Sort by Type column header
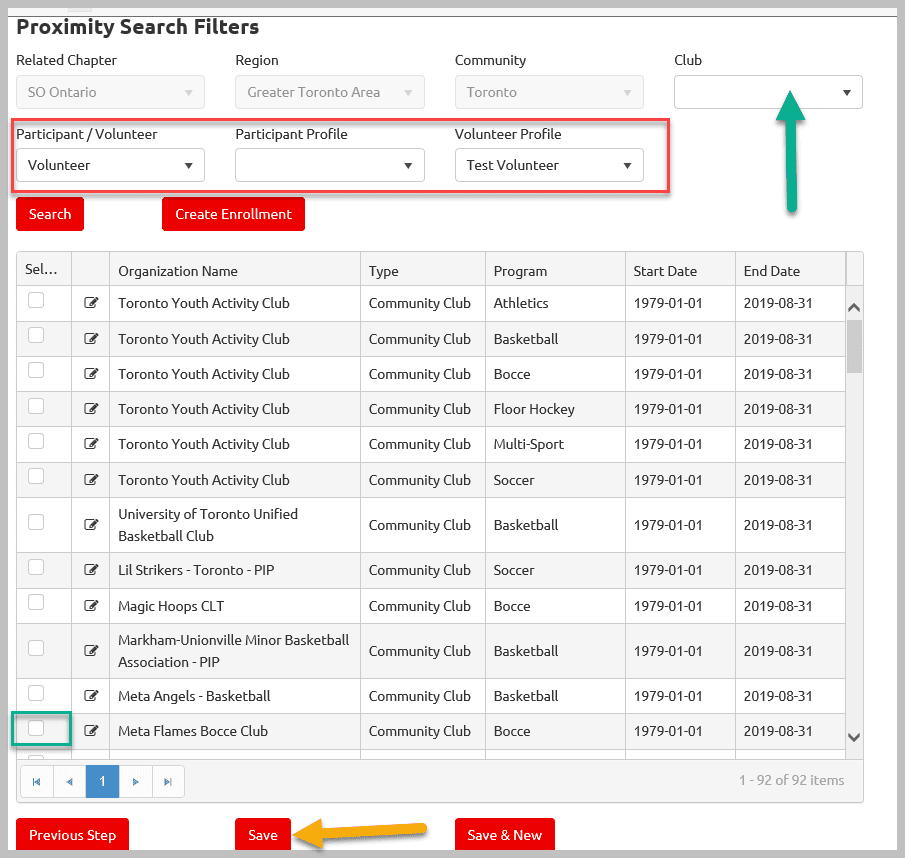Screen dimensions: 905x858 pos(423,271)
